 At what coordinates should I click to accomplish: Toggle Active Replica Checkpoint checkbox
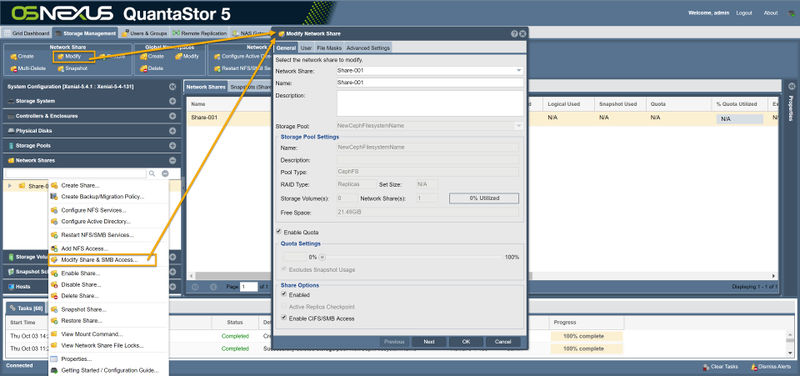tap(285, 307)
